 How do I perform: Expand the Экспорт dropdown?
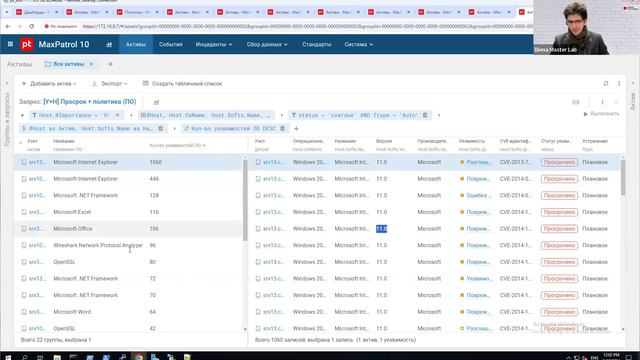[109, 83]
